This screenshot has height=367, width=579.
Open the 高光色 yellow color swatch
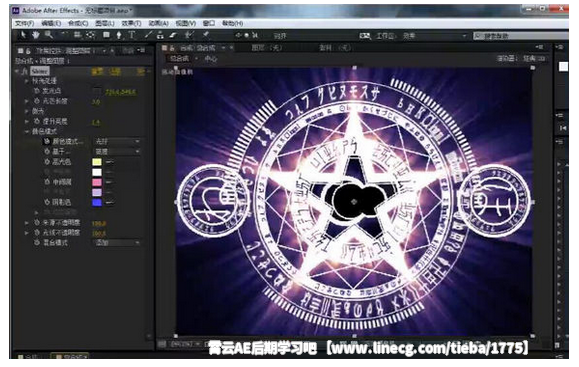point(97,162)
